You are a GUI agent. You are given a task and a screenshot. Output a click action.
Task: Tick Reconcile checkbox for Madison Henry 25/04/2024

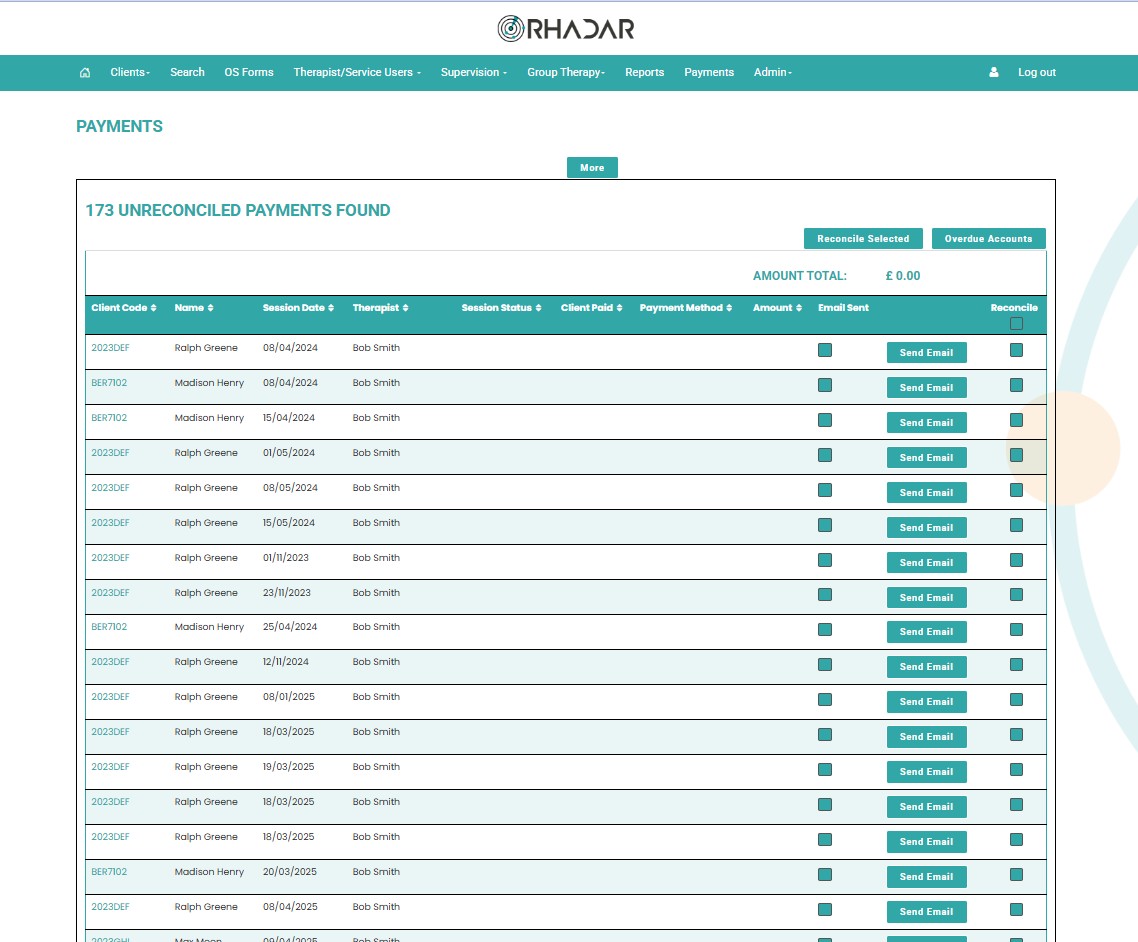(1016, 630)
